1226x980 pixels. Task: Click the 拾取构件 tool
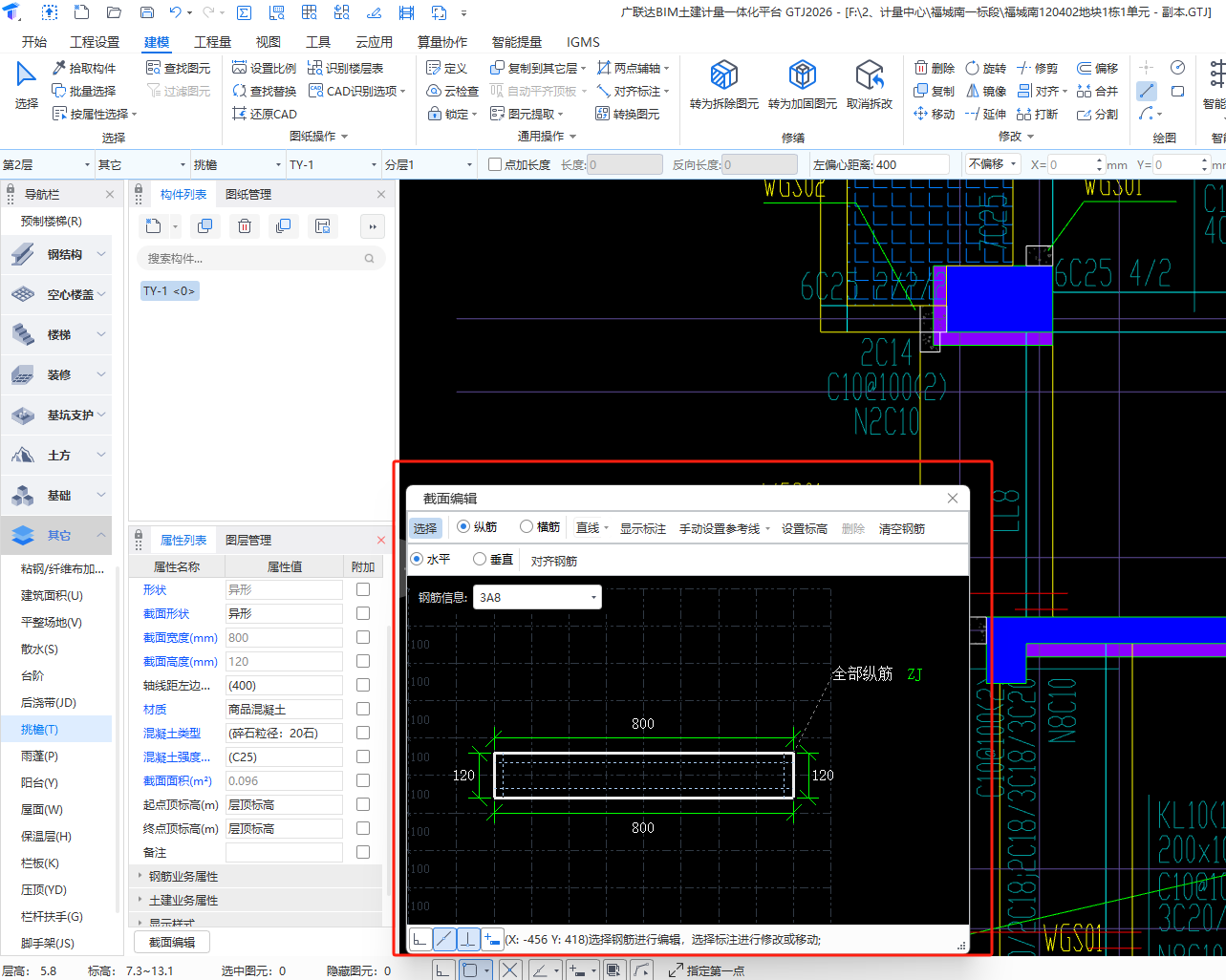point(84,68)
